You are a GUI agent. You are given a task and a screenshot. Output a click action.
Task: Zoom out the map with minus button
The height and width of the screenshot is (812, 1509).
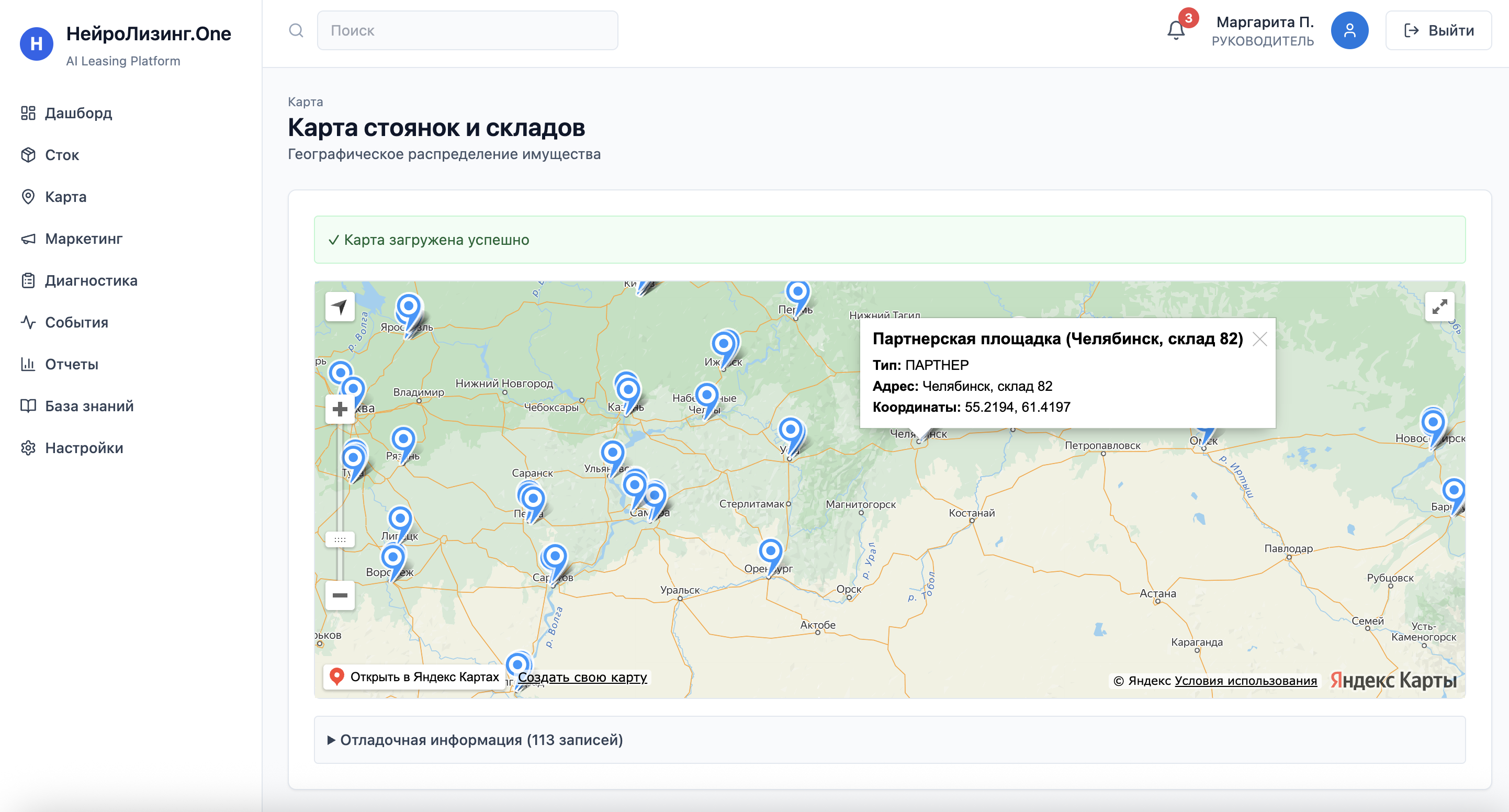(340, 595)
